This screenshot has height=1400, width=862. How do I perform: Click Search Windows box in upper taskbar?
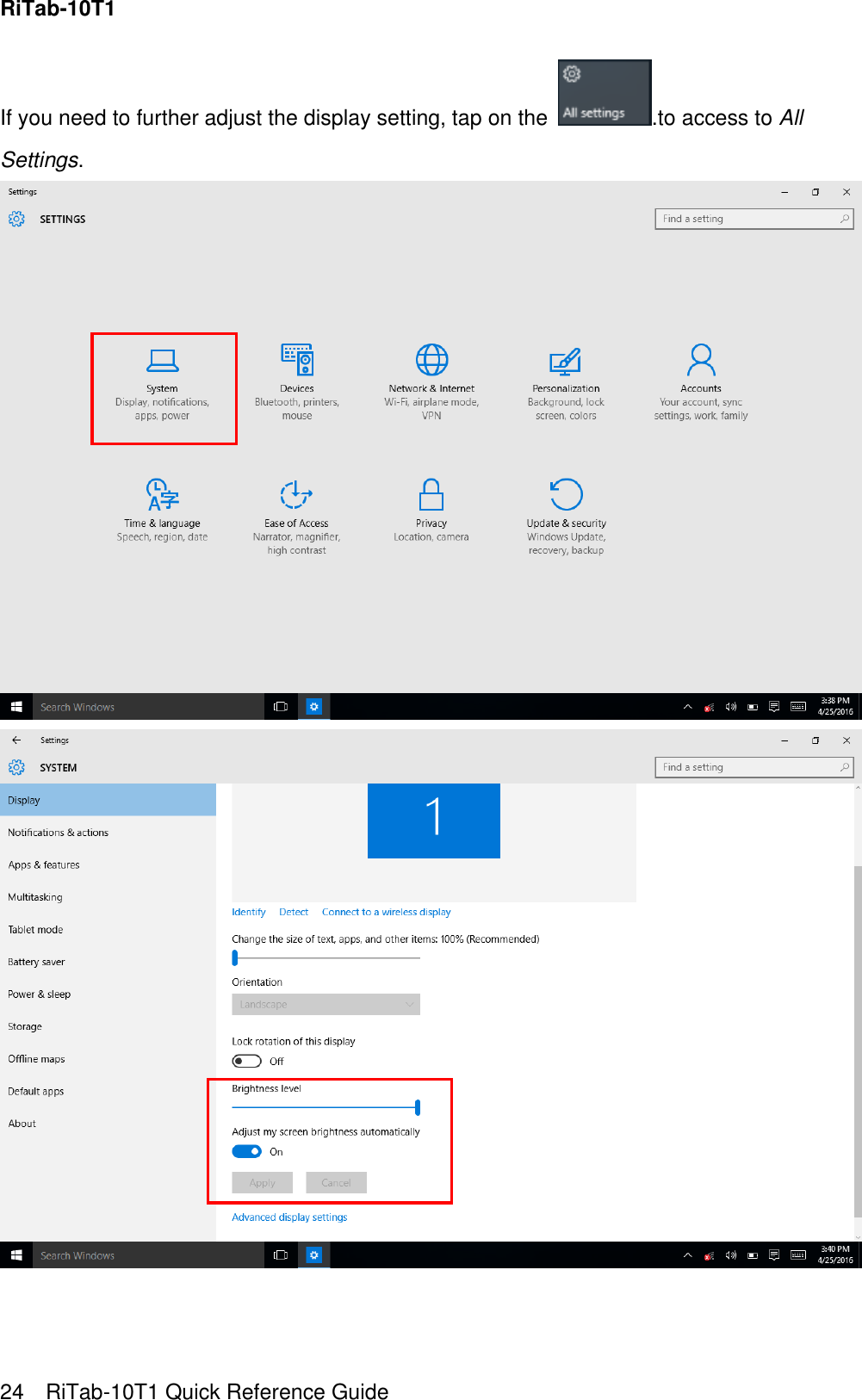tap(148, 707)
